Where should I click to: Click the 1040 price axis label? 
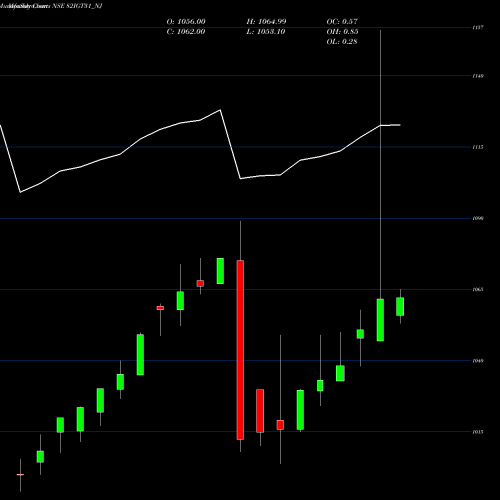(x=478, y=361)
